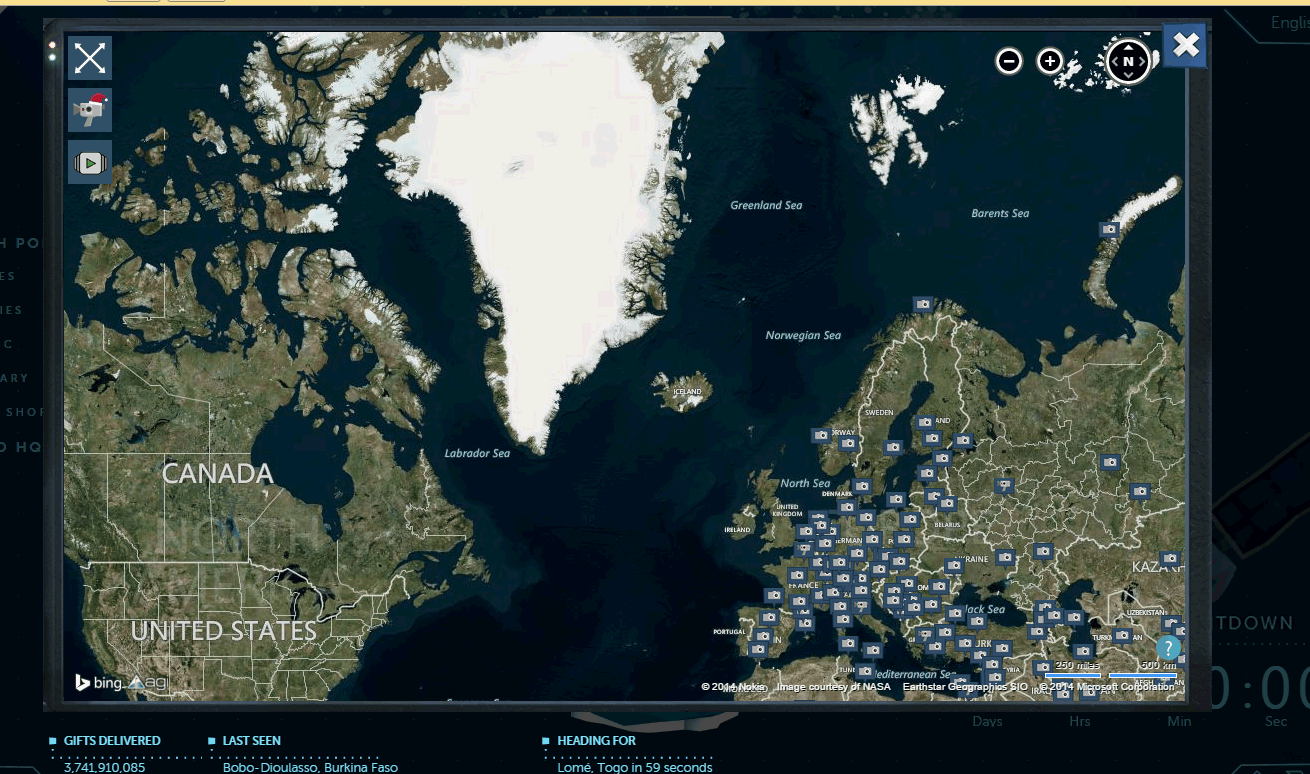
Task: Click the Bing logo on the map
Action: 98,683
